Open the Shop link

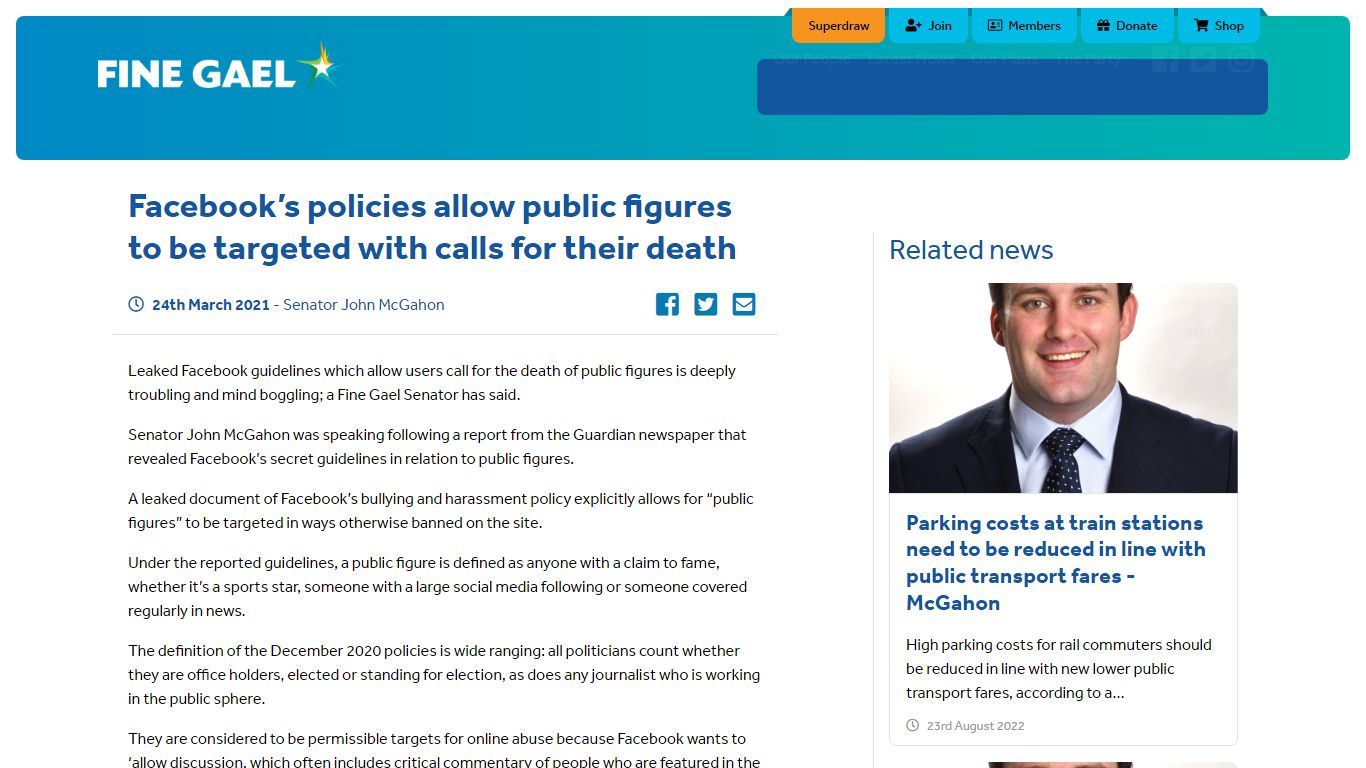tap(1219, 26)
